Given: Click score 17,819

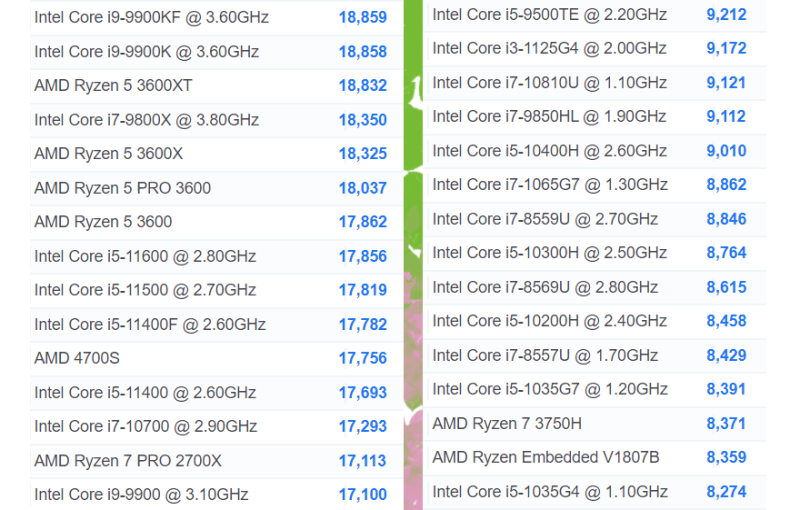Looking at the screenshot, I should pyautogui.click(x=363, y=290).
